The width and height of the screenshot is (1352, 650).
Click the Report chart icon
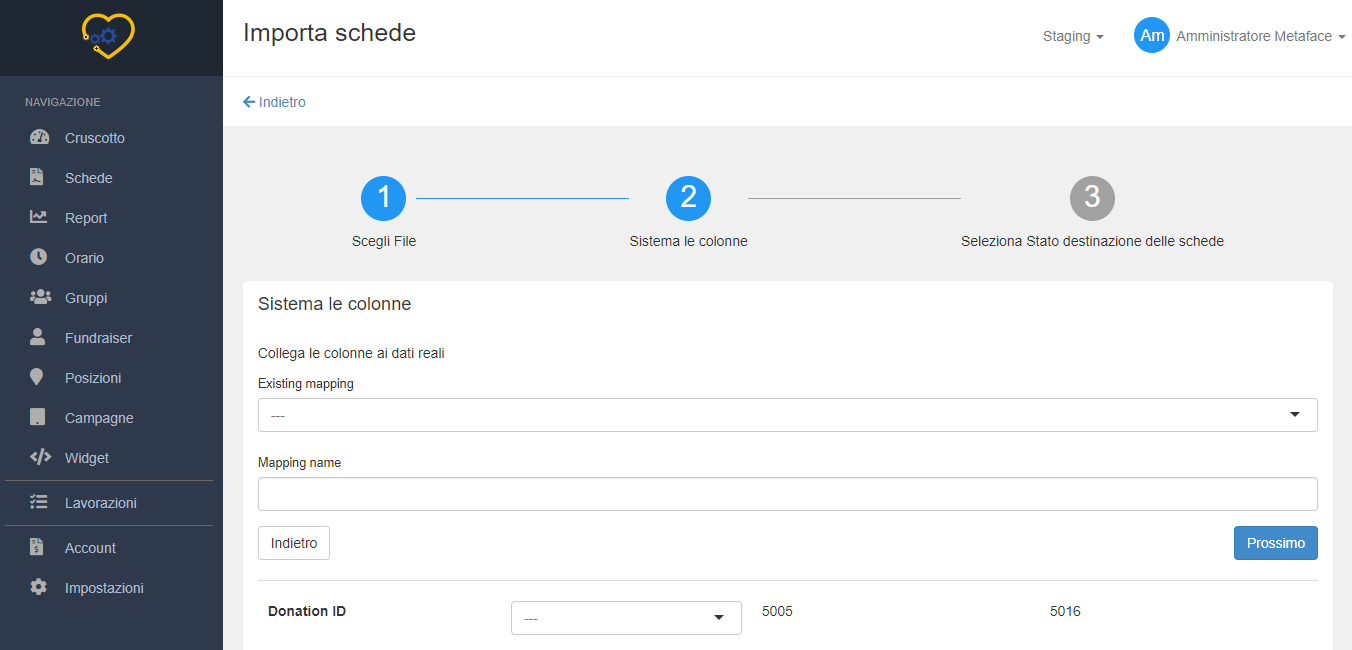[x=39, y=217]
